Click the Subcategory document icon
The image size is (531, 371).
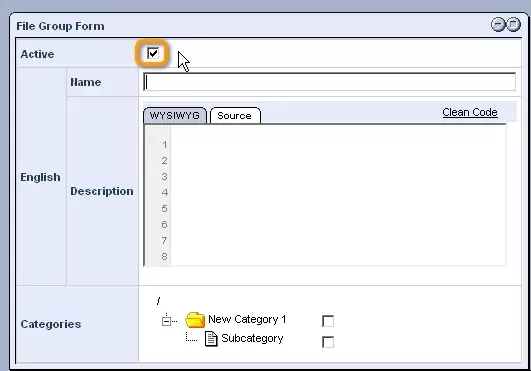pyautogui.click(x=211, y=339)
